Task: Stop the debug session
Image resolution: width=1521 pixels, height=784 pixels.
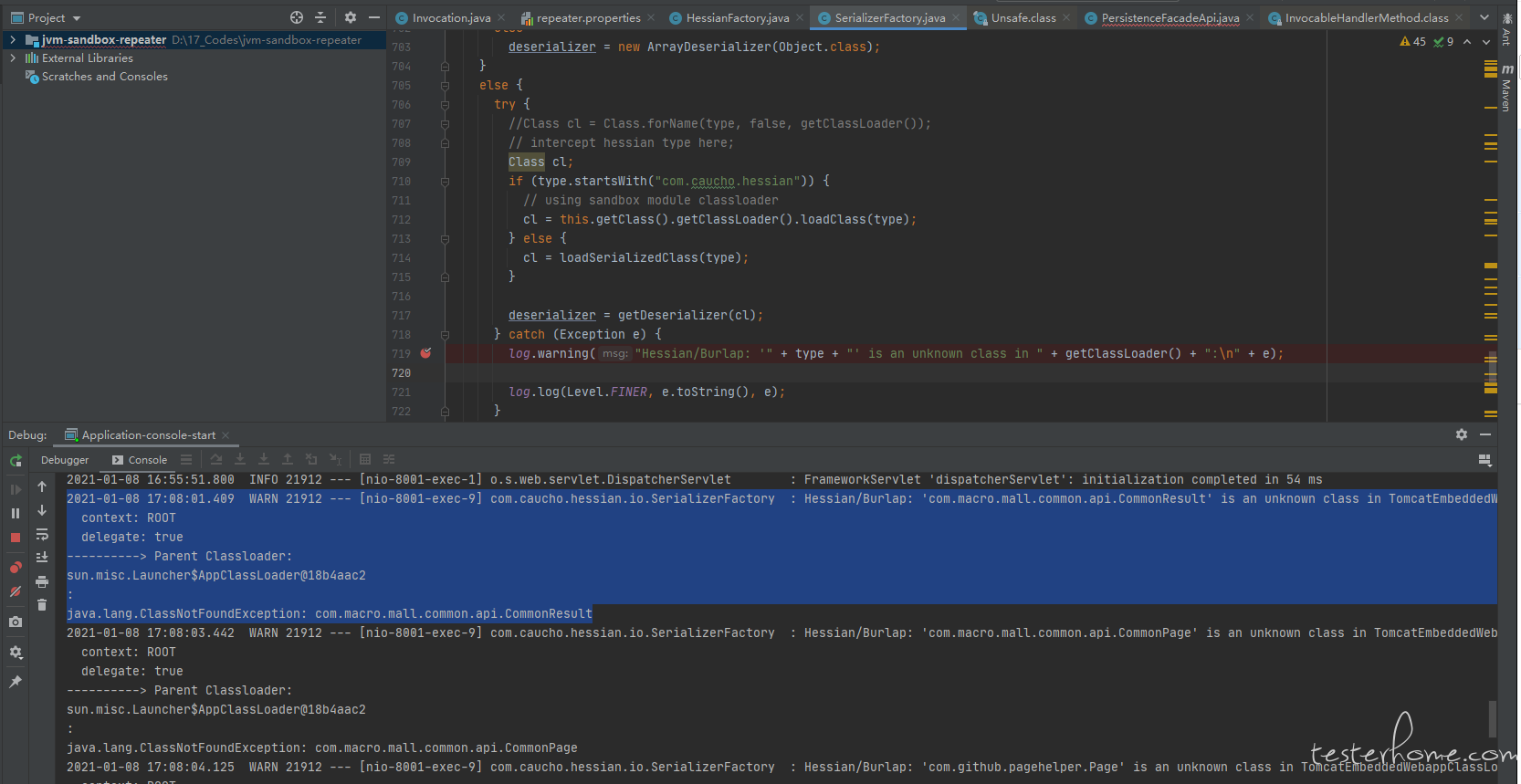Action: pos(16,538)
